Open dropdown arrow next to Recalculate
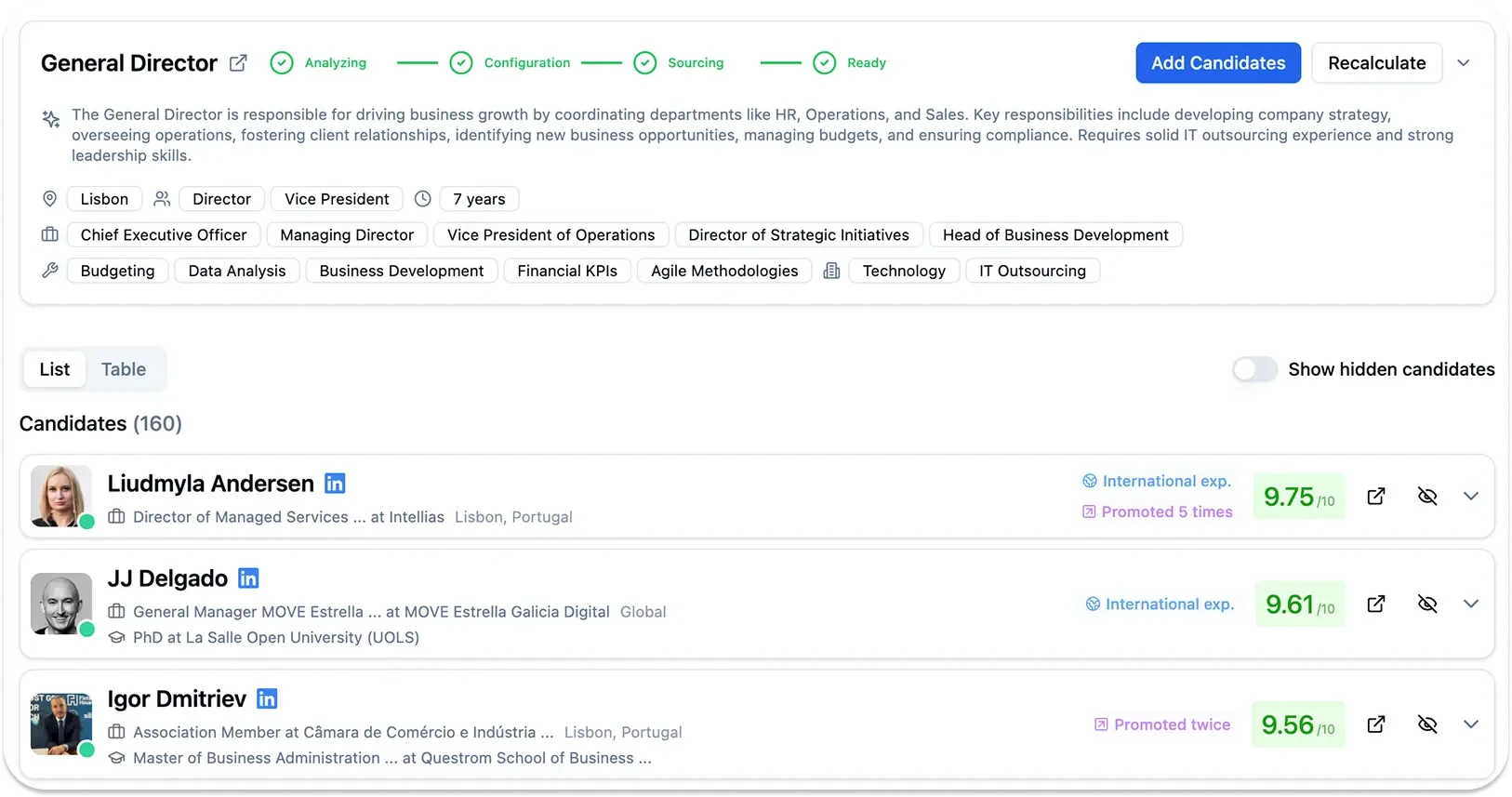1512x797 pixels. (1463, 63)
